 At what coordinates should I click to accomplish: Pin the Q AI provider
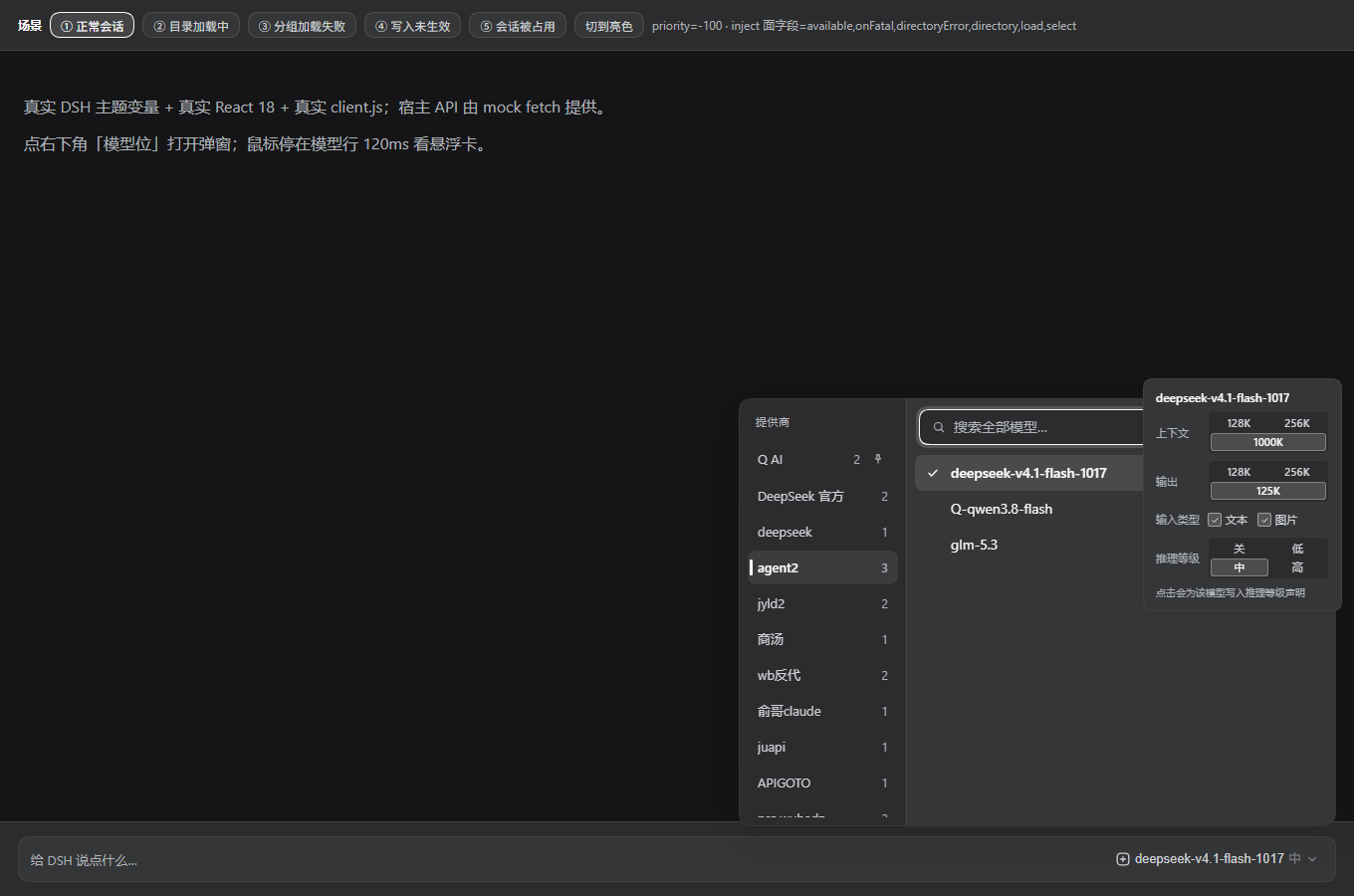[x=878, y=459]
